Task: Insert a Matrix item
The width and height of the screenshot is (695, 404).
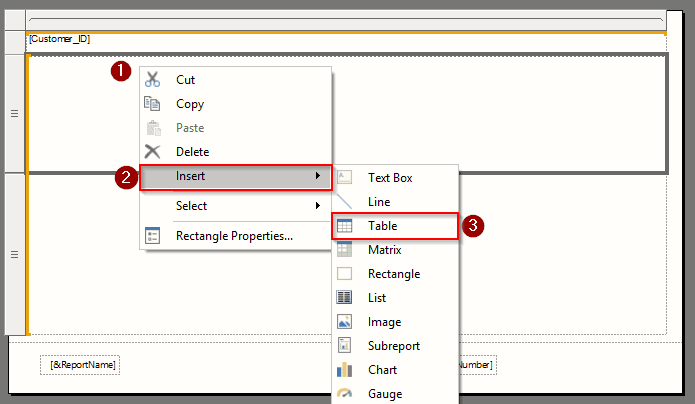Action: tap(395, 250)
